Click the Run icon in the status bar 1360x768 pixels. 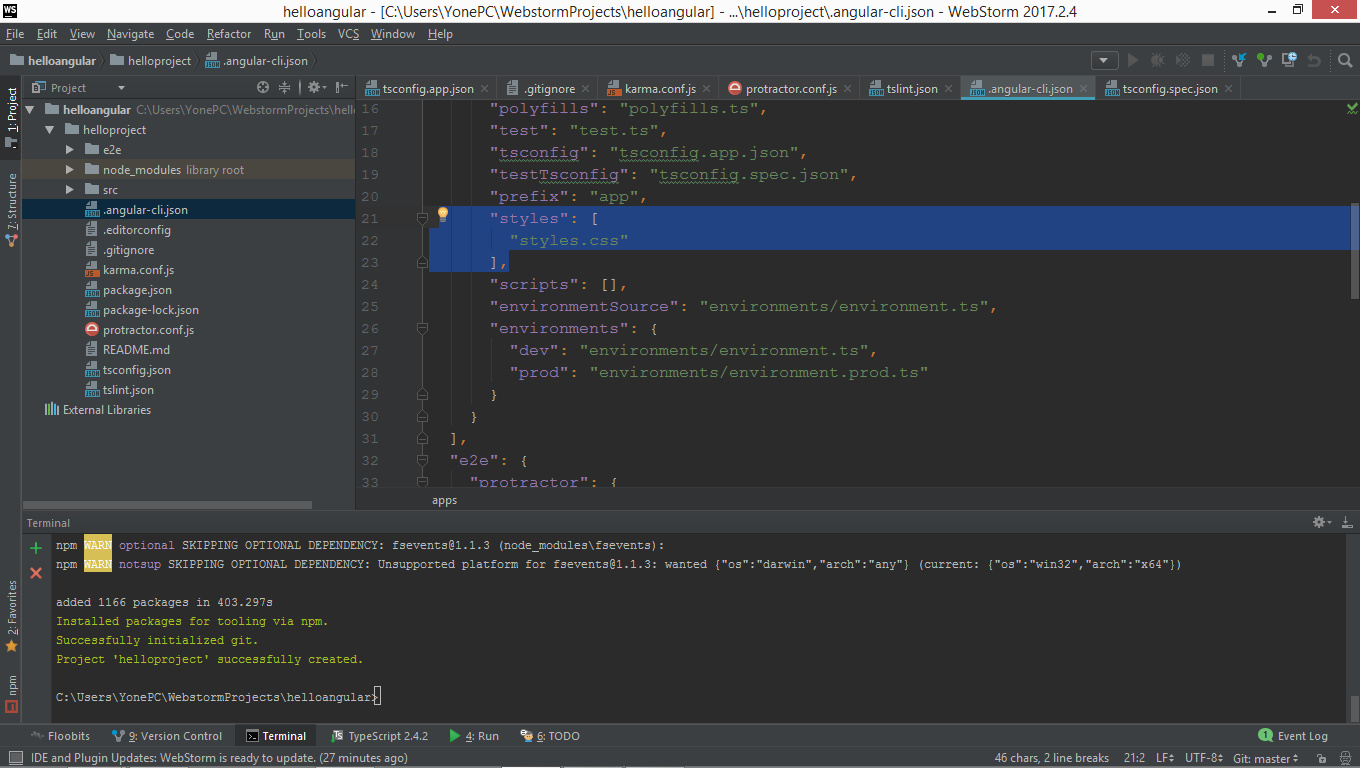pos(475,735)
